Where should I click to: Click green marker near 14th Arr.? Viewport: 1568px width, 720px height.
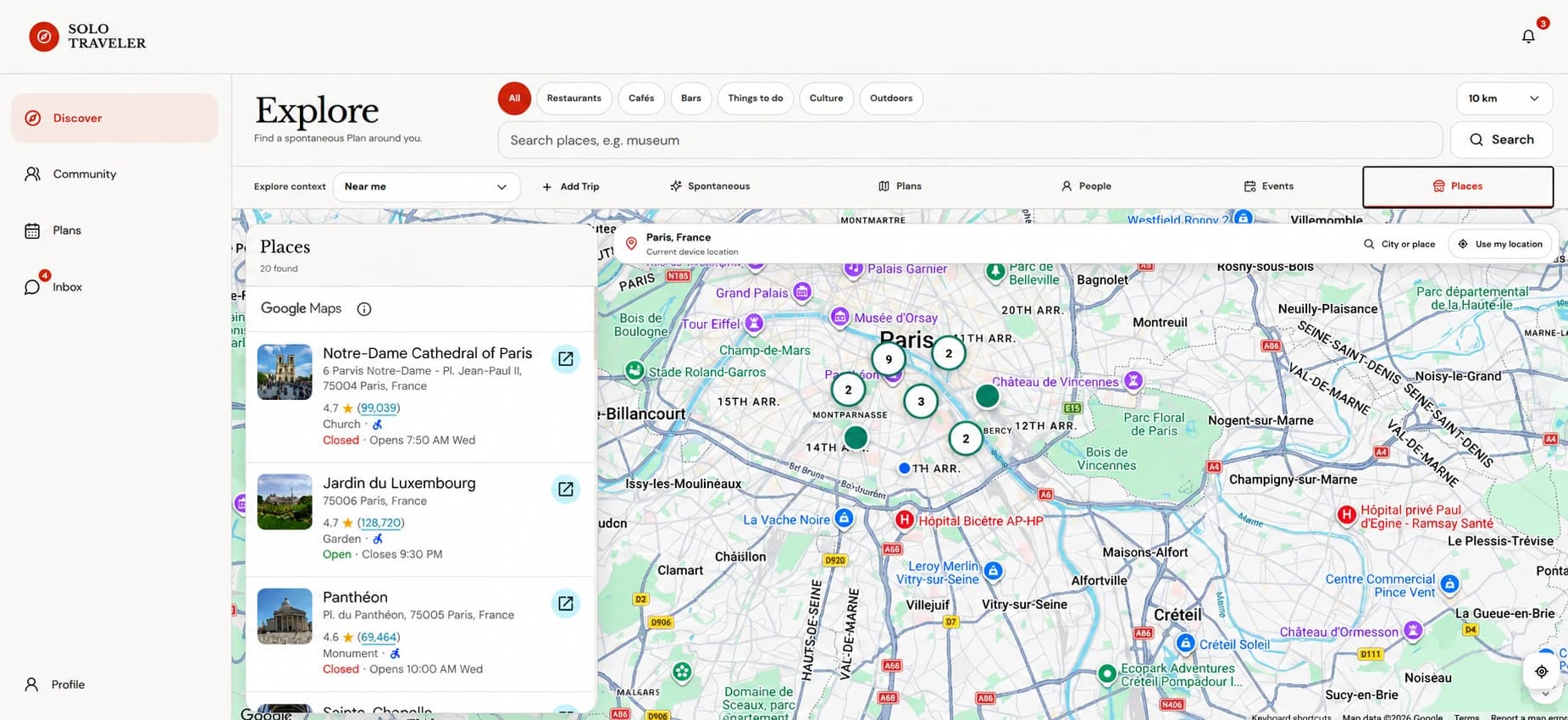856,437
